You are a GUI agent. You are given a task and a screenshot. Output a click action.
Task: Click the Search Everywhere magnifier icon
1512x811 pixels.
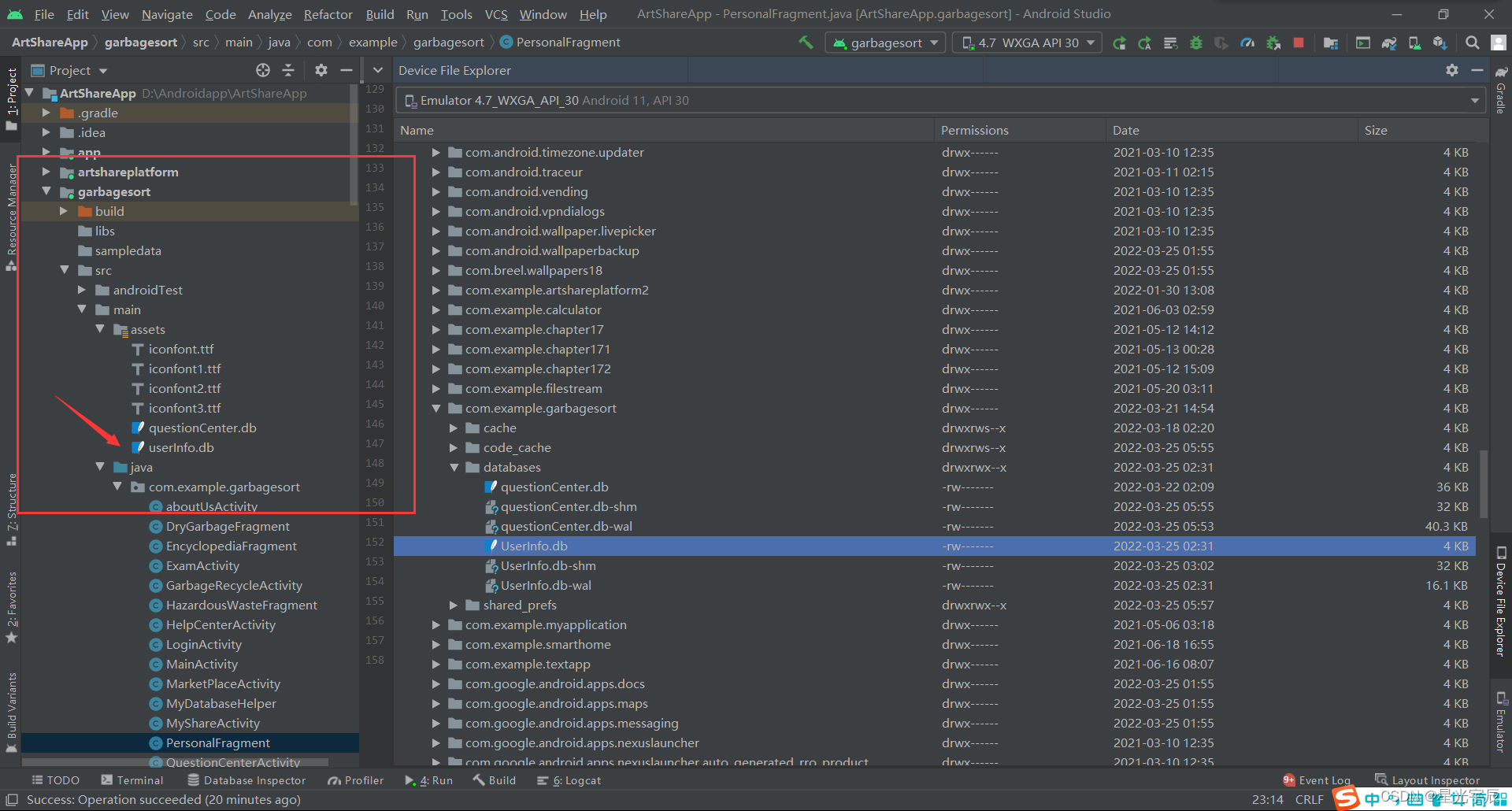[1472, 43]
